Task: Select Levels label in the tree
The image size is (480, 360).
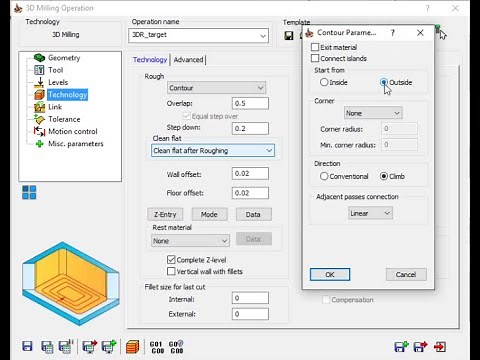Action: (x=58, y=82)
